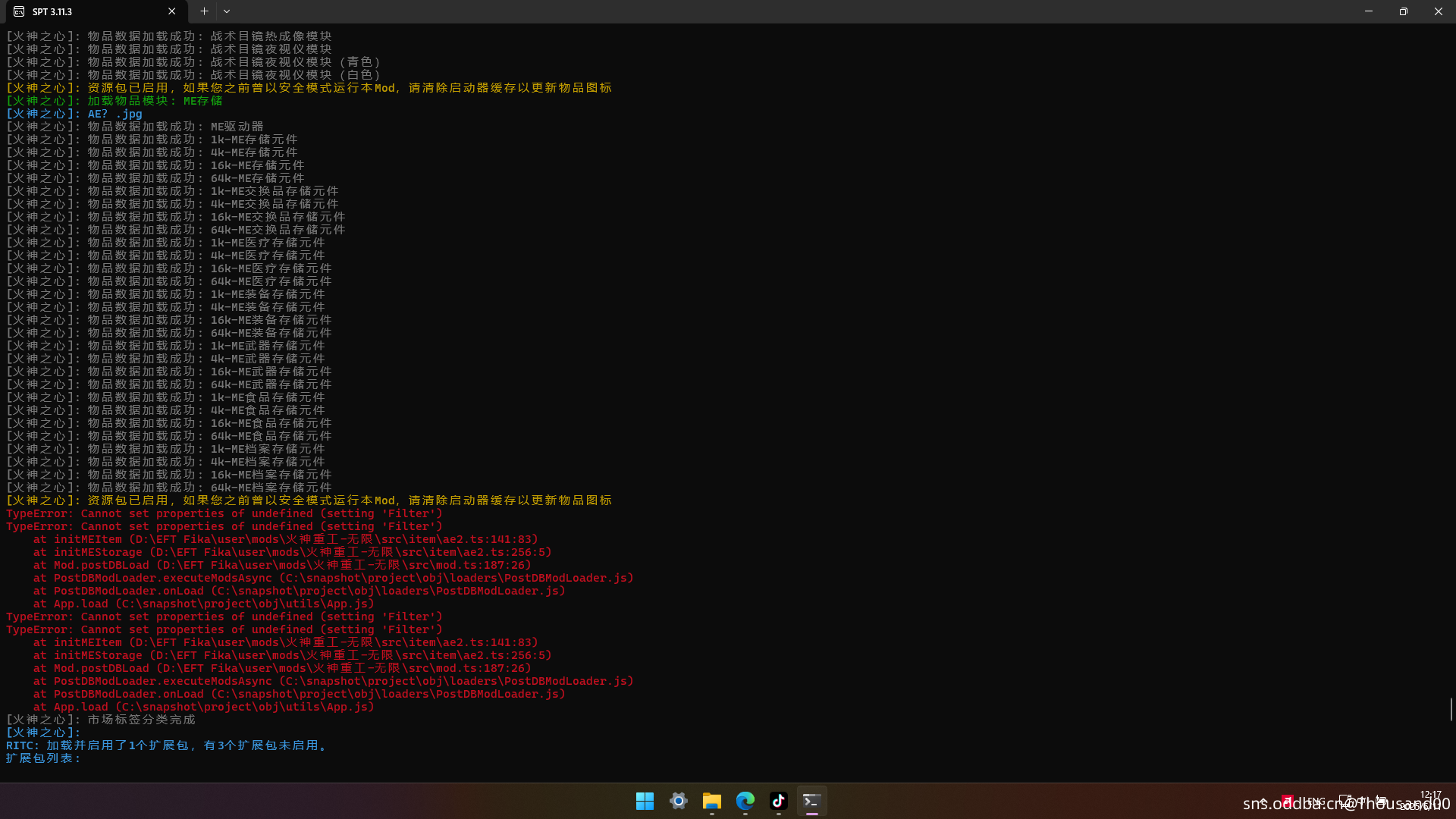
Task: Click the line '扩展包列表:'
Action: coord(43,758)
